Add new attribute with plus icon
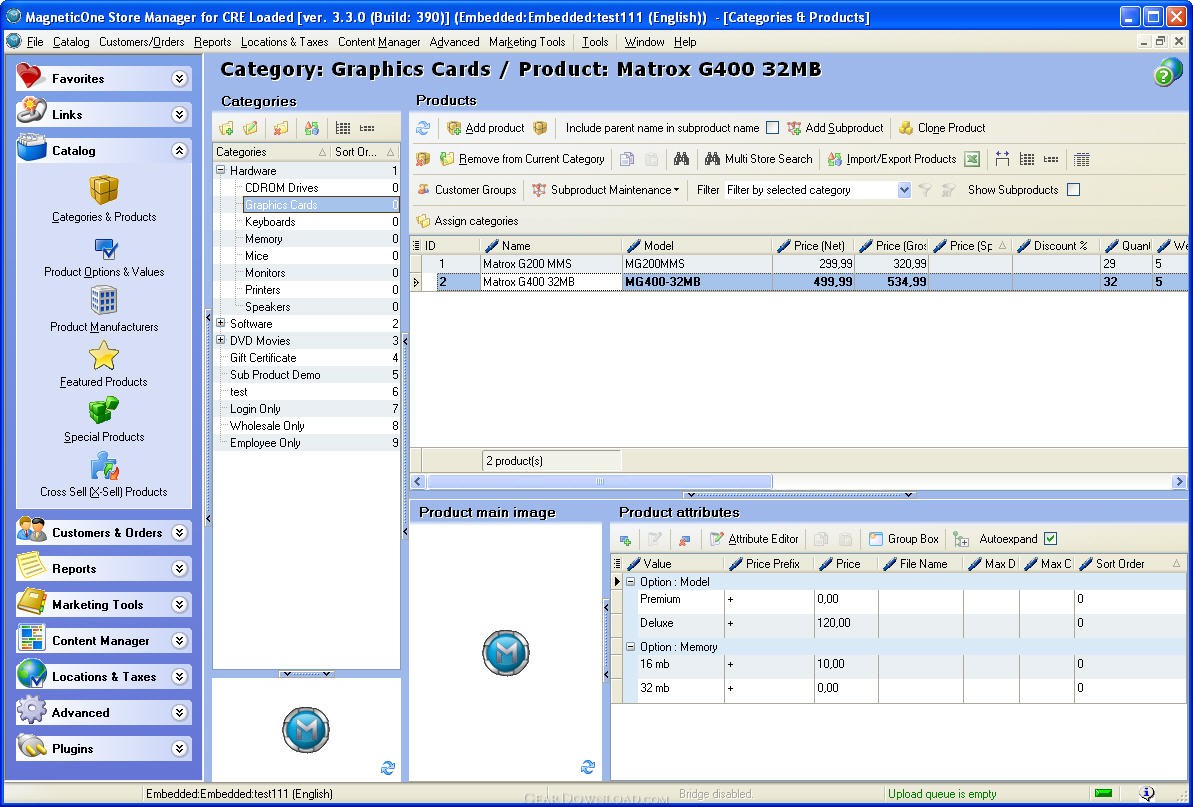The height and width of the screenshot is (807, 1193). click(625, 539)
